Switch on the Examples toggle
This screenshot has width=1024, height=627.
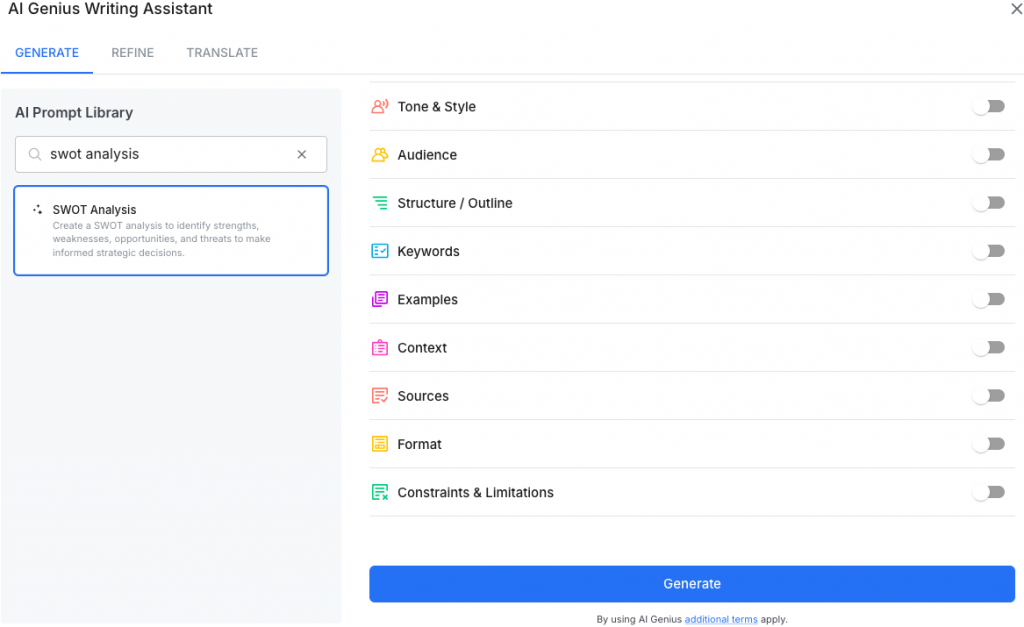[x=989, y=299]
